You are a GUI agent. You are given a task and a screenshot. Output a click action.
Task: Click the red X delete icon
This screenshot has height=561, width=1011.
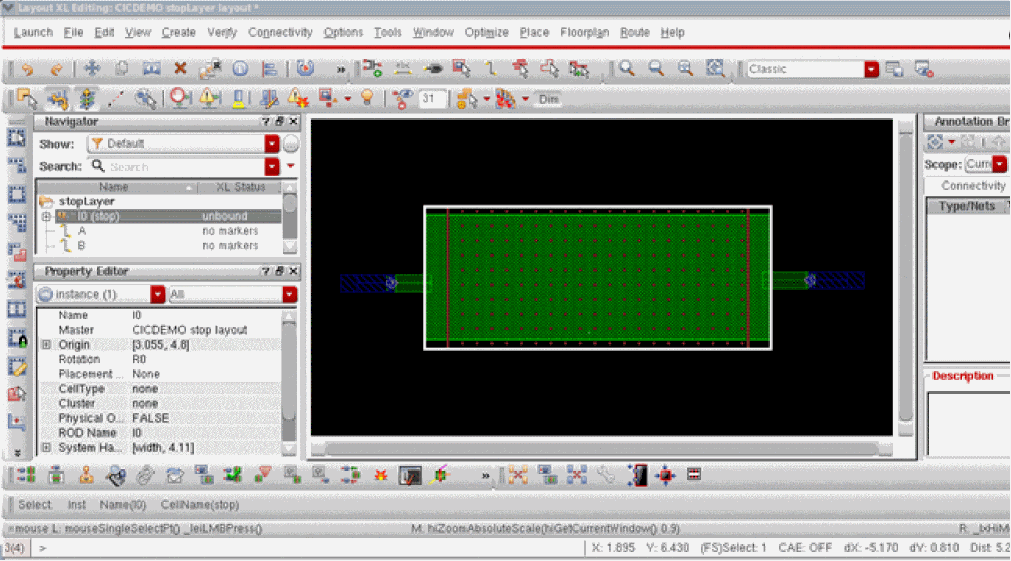tap(180, 69)
